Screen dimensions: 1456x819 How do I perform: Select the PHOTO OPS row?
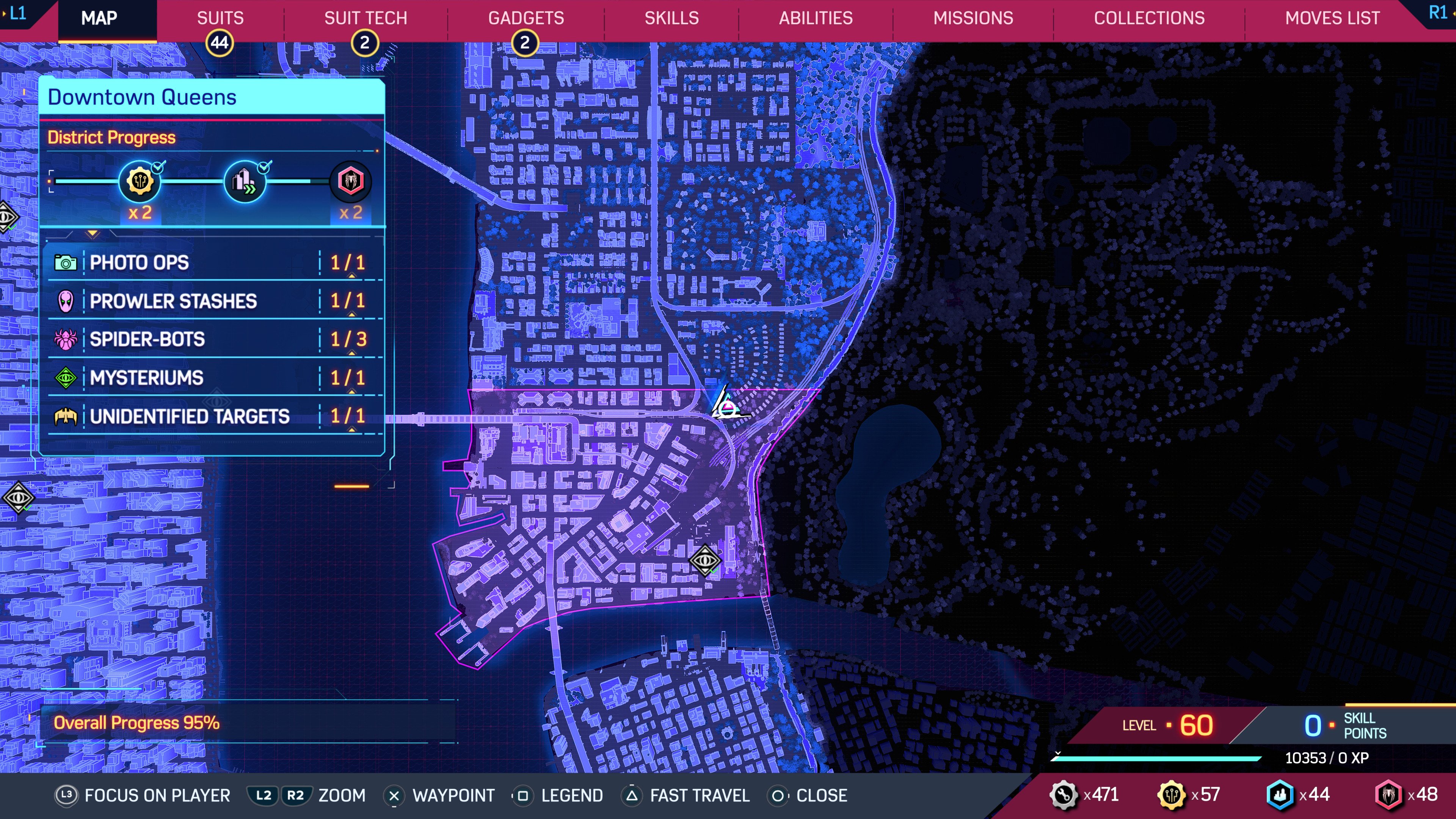(x=215, y=263)
